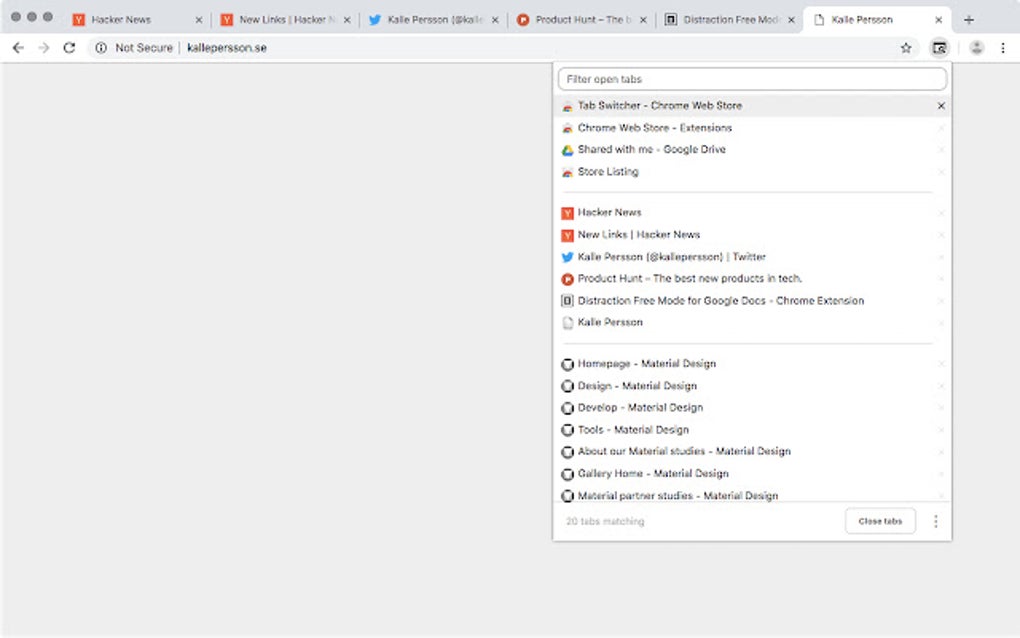
Task: Select Homepage - Material Design in the list
Action: tap(646, 363)
